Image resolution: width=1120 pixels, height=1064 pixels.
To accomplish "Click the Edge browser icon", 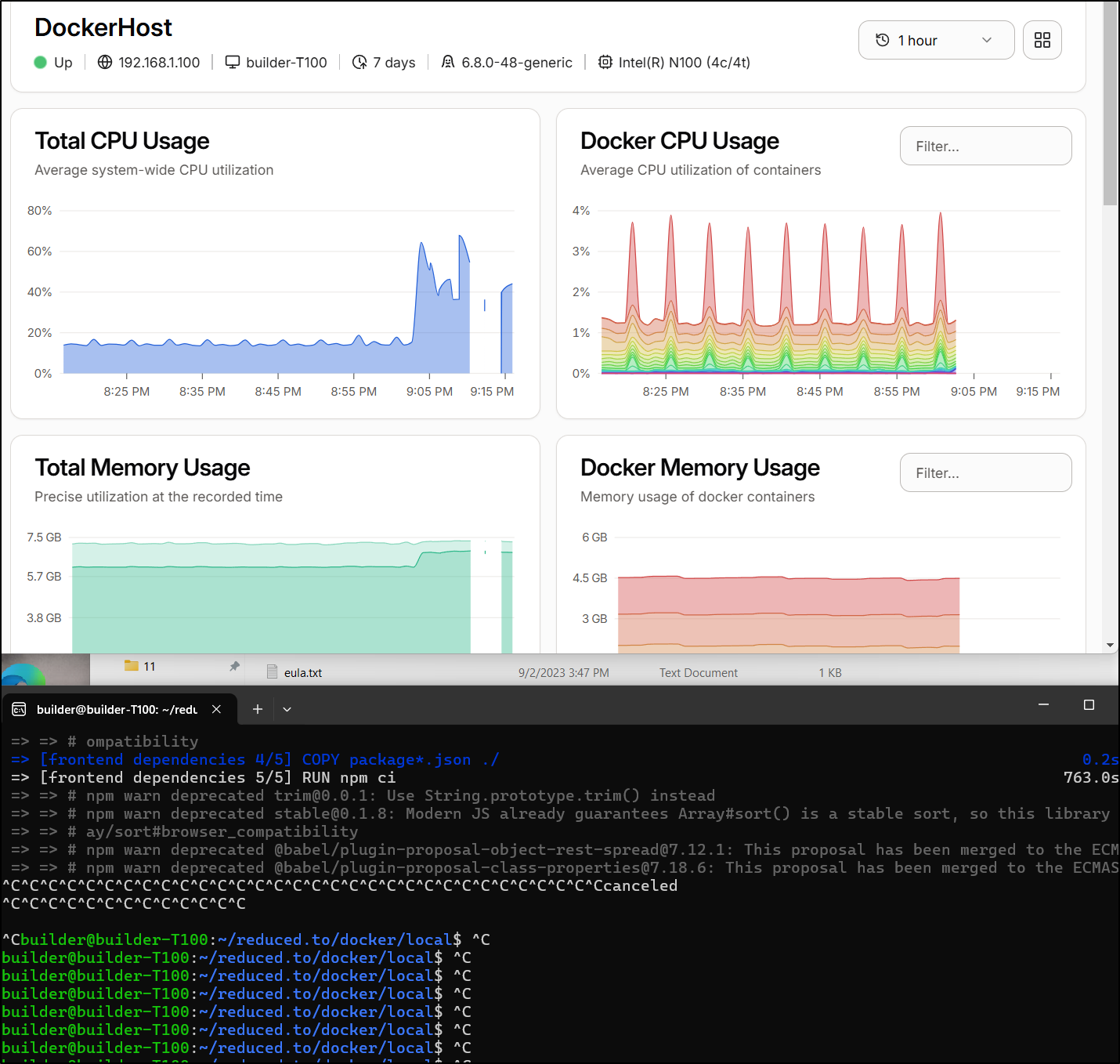I will 23,674.
